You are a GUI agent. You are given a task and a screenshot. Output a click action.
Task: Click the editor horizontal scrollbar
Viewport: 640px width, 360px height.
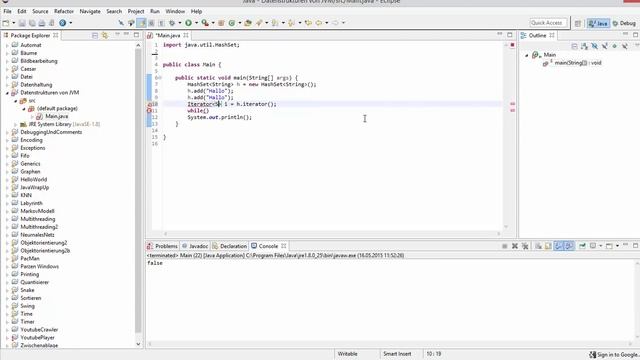tap(332, 234)
